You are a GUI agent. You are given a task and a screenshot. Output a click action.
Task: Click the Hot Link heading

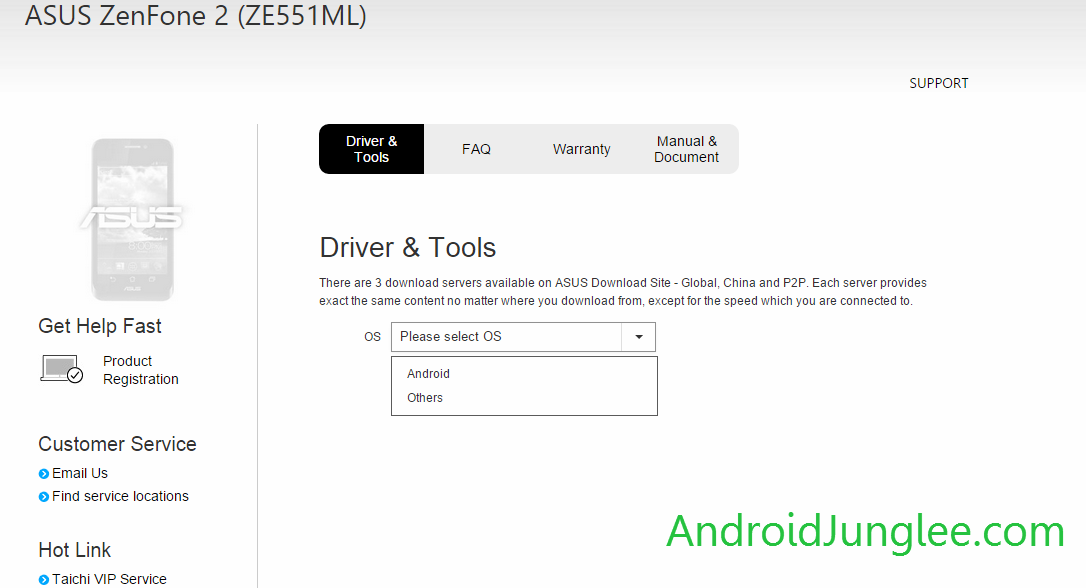point(74,550)
